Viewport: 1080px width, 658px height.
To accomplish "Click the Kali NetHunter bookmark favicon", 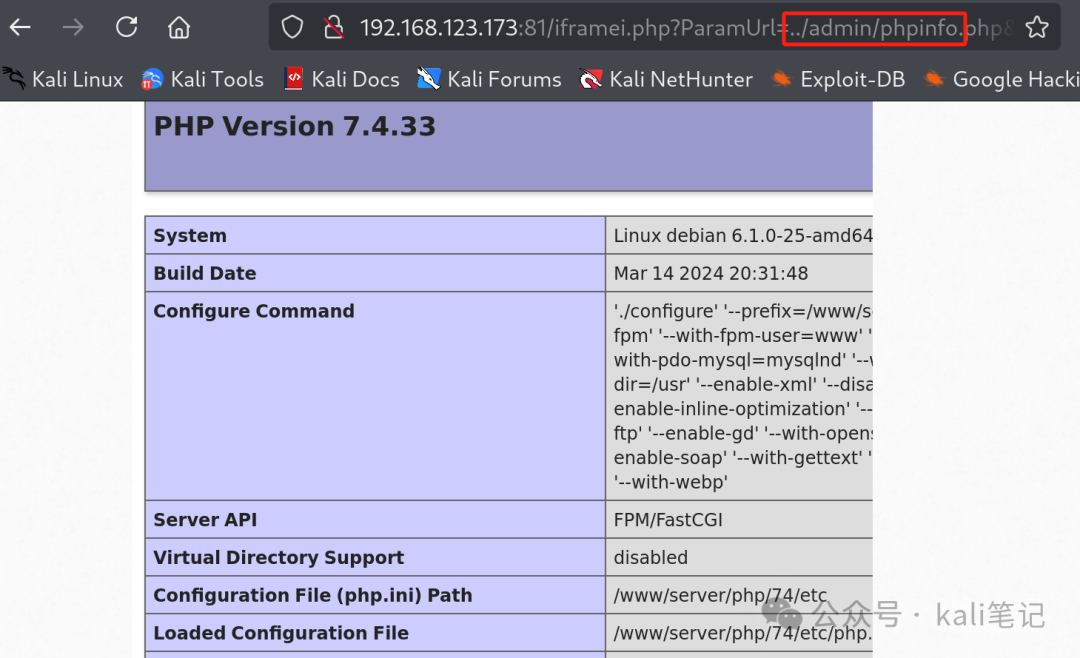I will [x=588, y=79].
